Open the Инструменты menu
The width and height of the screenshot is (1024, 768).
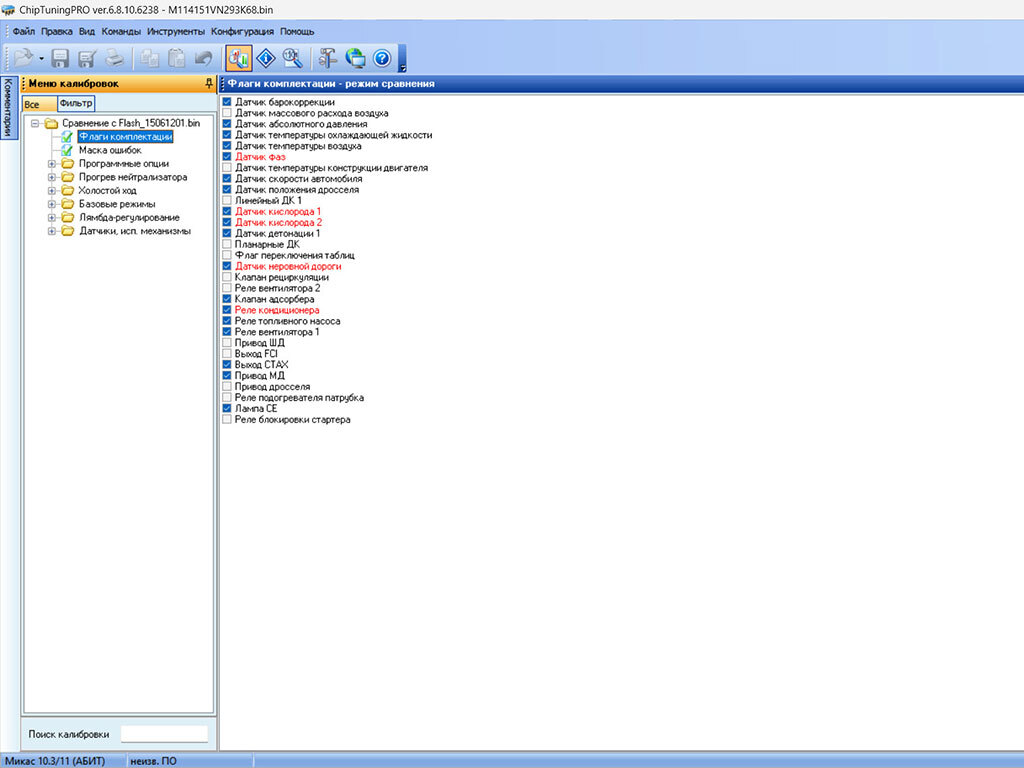176,31
